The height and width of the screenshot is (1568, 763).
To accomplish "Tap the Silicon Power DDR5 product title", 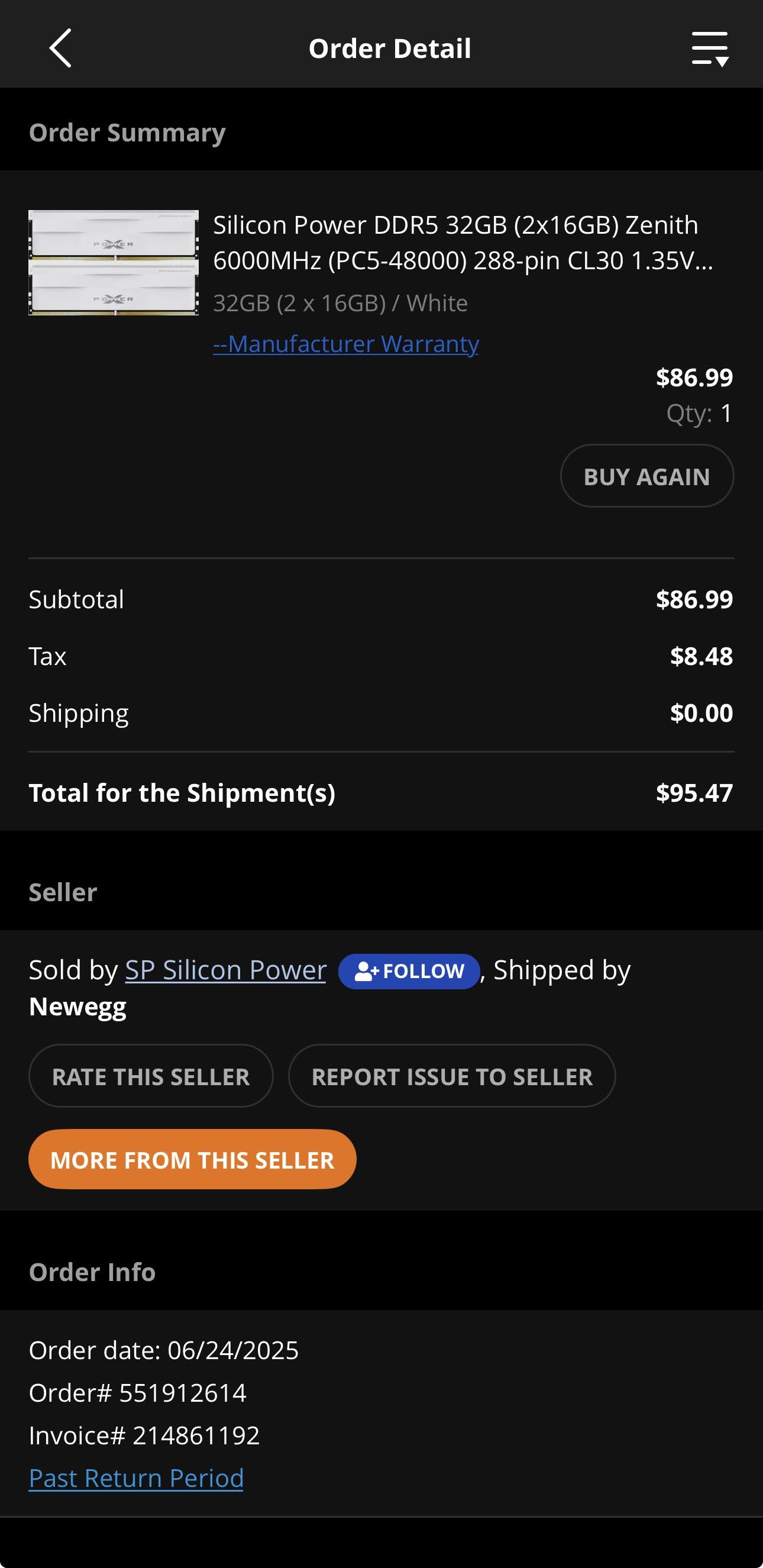I will 463,242.
